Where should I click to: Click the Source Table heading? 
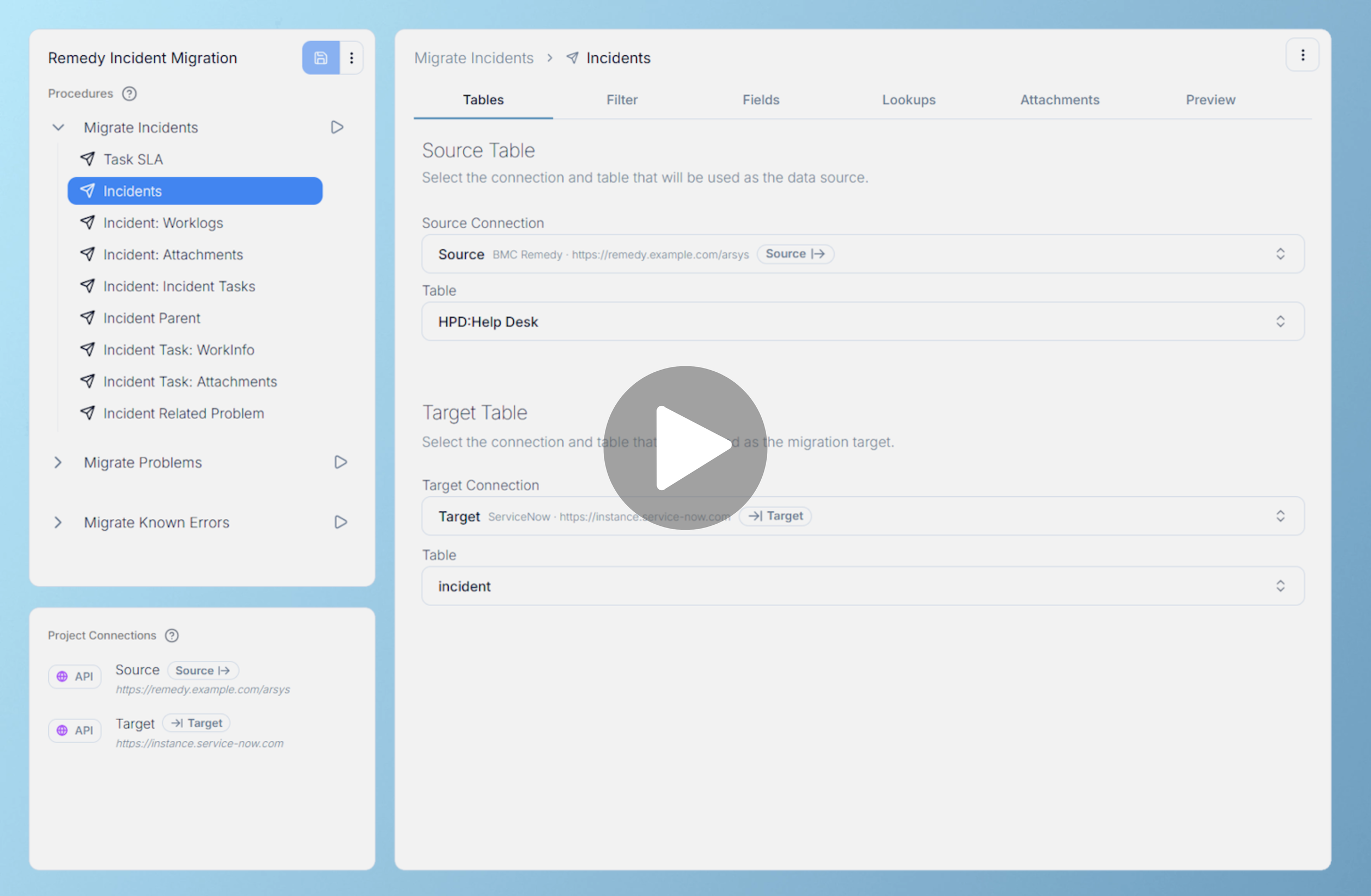pyautogui.click(x=478, y=150)
